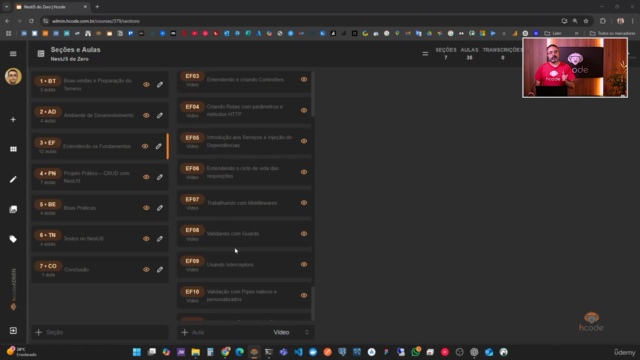Reload the page in browser toolbar
640x360 pixels.
(x=31, y=21)
